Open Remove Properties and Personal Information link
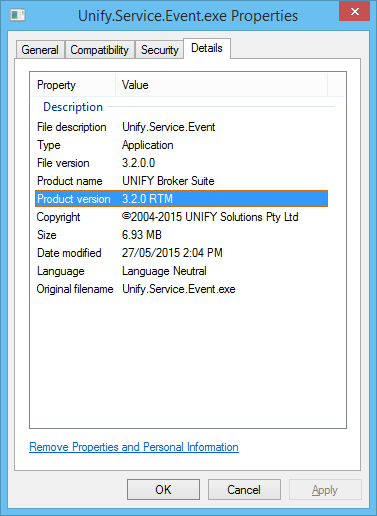This screenshot has height=516, width=377. click(x=134, y=447)
